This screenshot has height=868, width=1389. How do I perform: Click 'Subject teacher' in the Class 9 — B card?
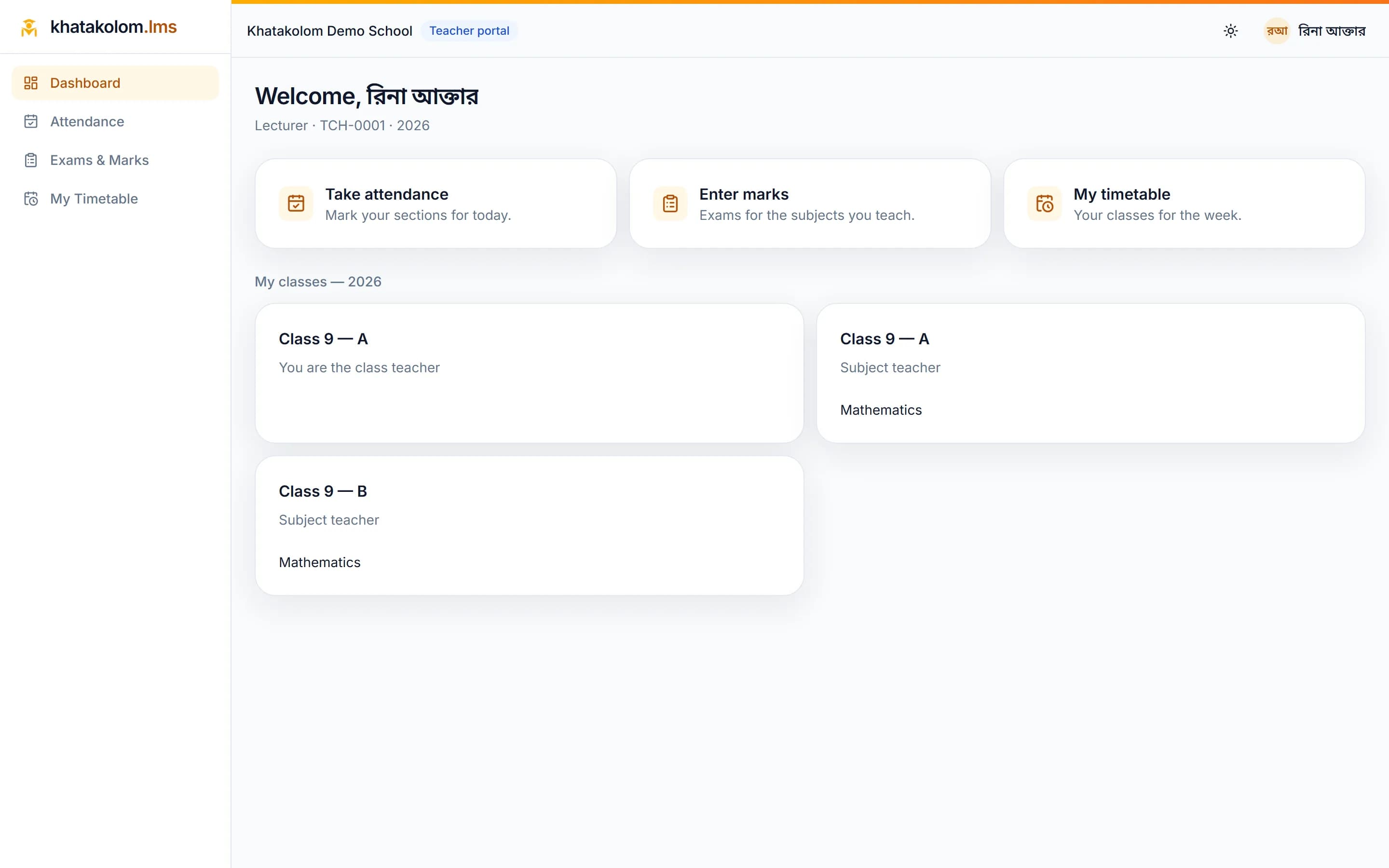pyautogui.click(x=329, y=519)
